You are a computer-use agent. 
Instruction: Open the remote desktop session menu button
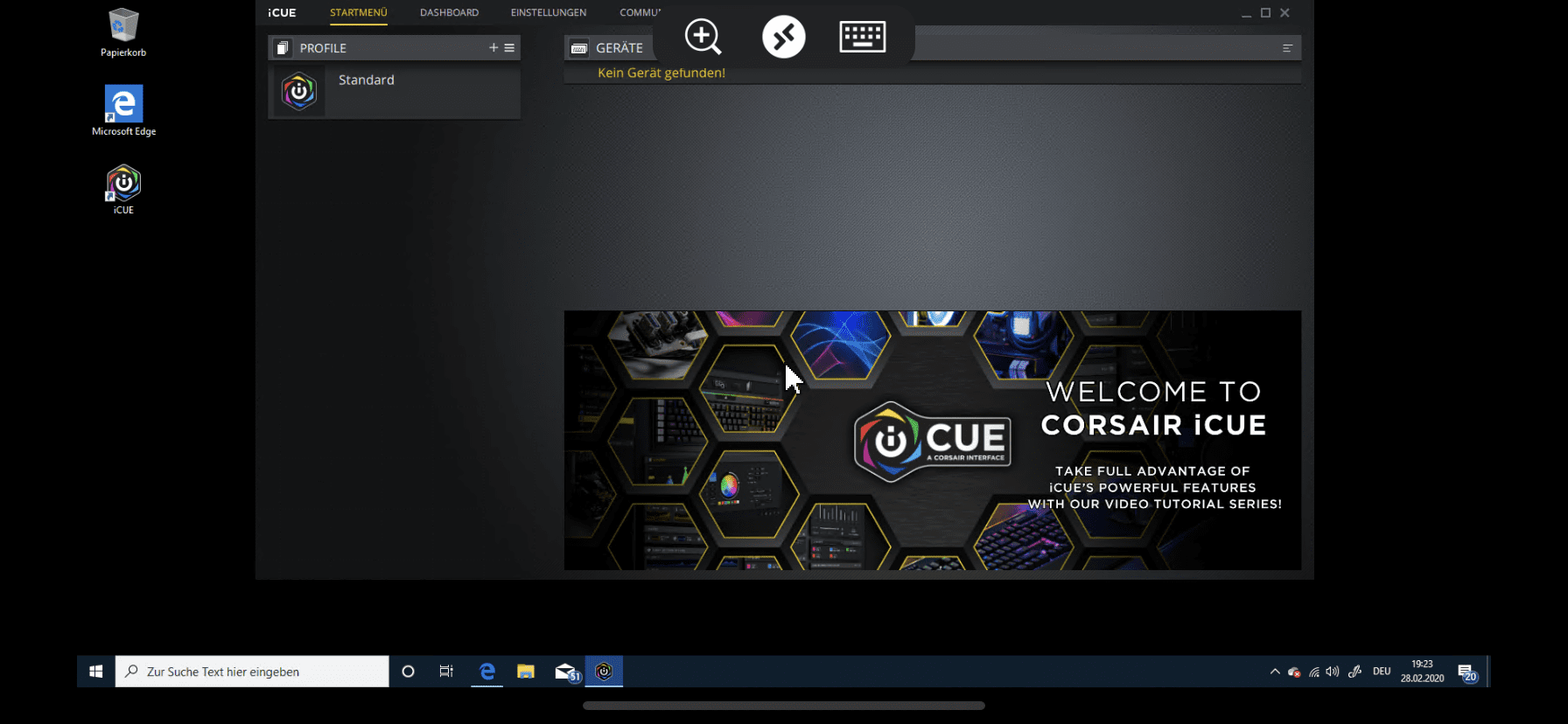[783, 37]
